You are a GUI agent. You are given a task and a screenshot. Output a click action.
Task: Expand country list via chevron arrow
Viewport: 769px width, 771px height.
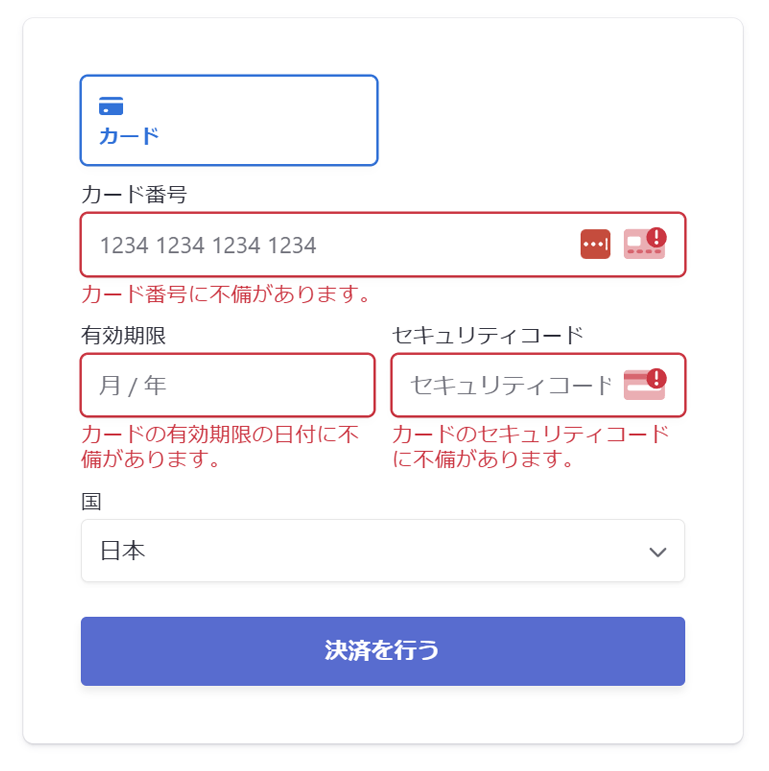coord(657,552)
